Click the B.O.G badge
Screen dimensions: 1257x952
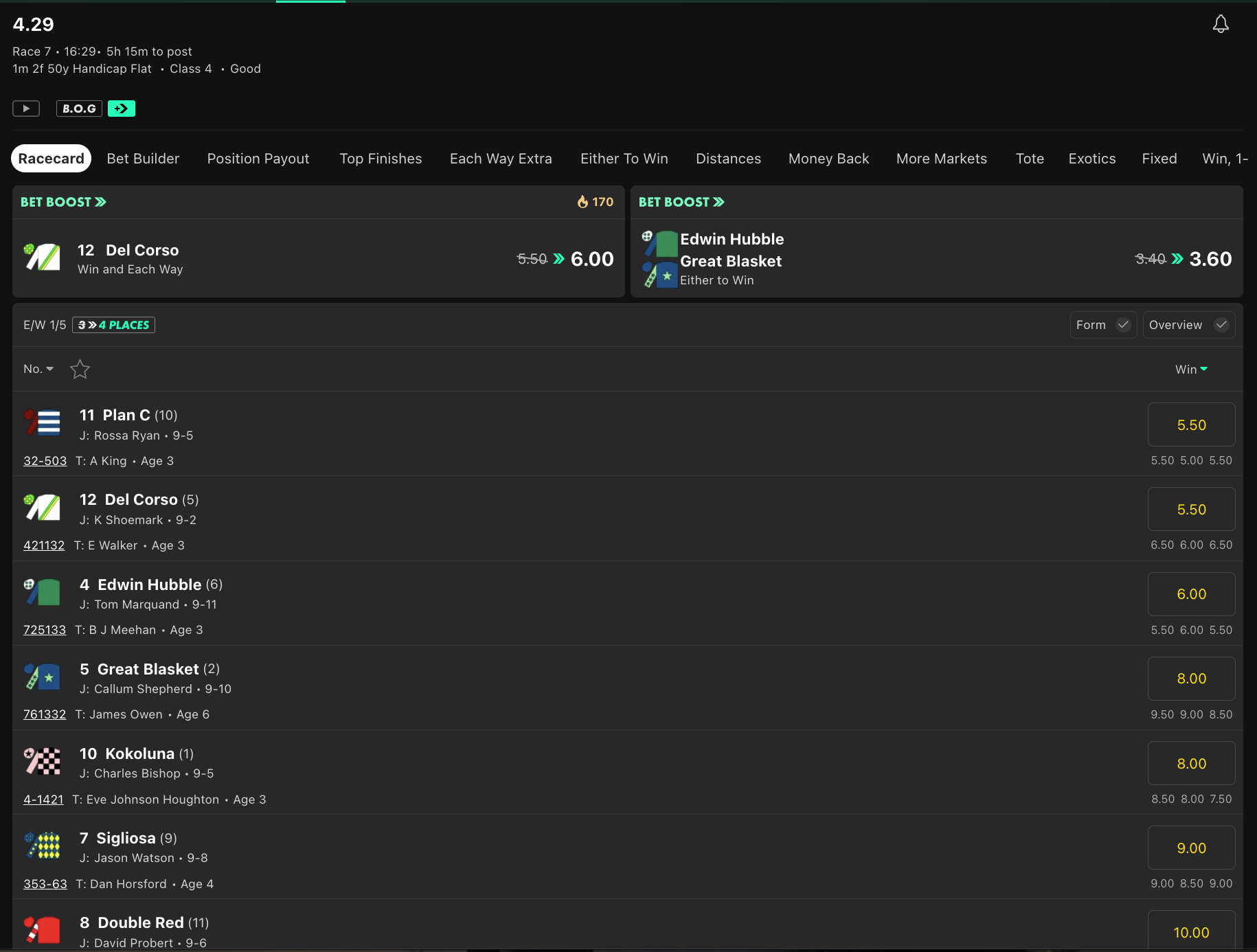click(79, 109)
